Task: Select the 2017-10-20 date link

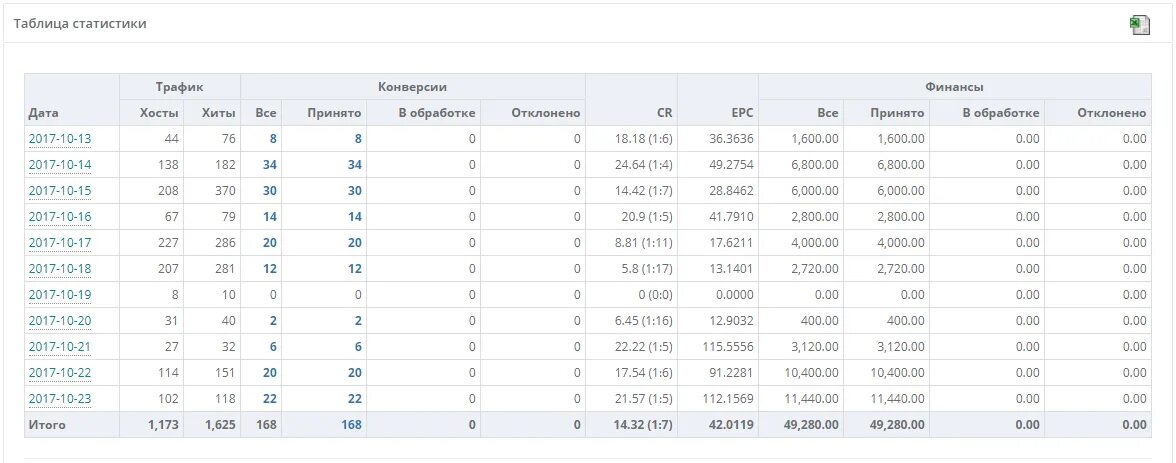Action: (60, 321)
